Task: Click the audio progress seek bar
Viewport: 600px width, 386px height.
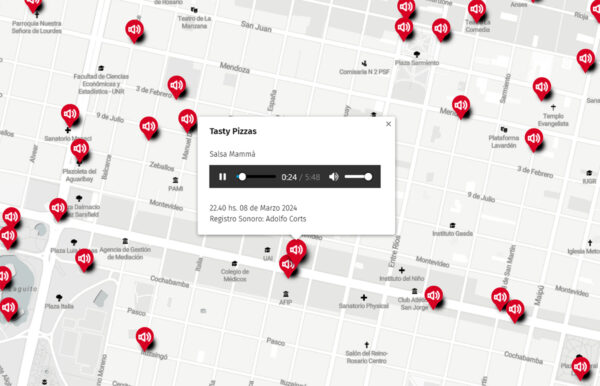Action: tap(256, 177)
